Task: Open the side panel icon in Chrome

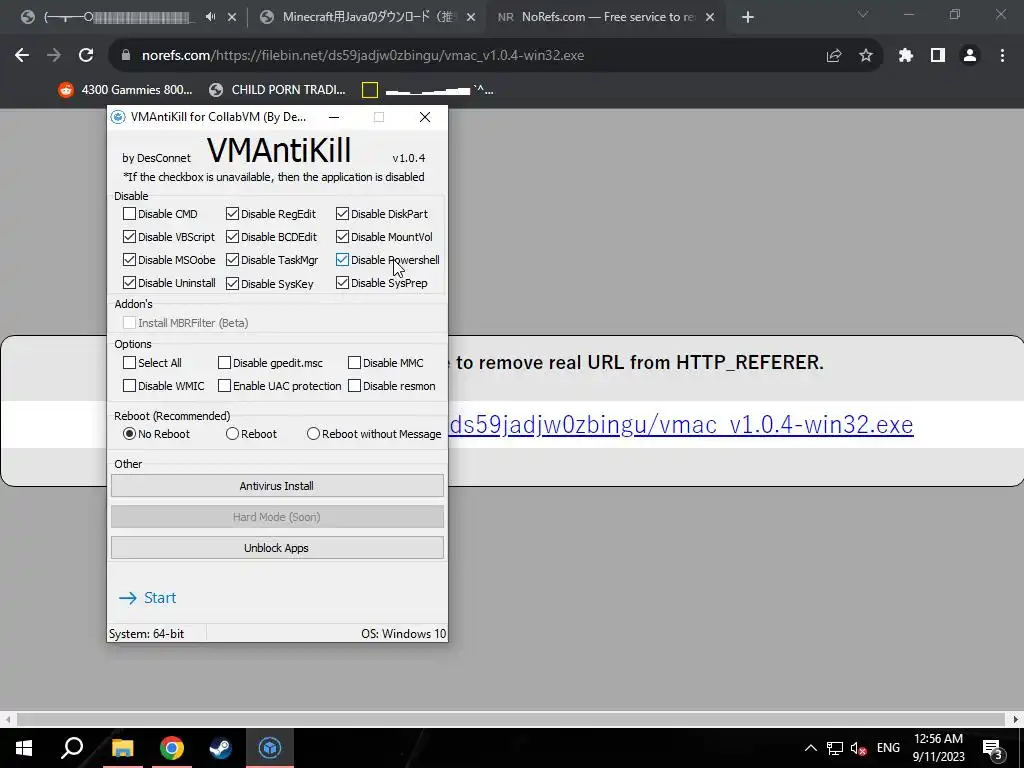Action: click(x=938, y=56)
